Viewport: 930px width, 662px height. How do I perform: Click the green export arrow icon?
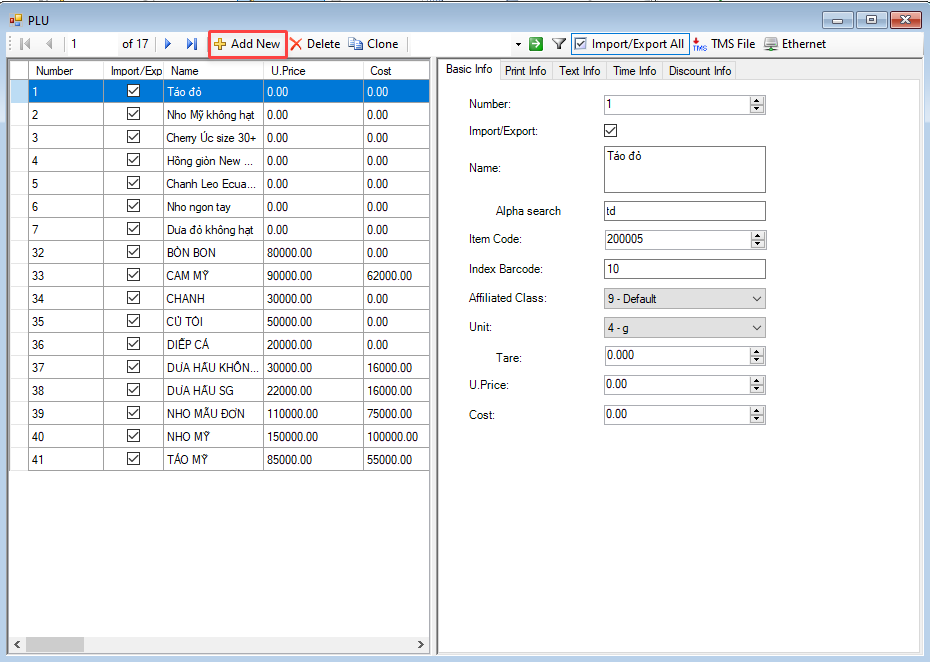tap(536, 44)
